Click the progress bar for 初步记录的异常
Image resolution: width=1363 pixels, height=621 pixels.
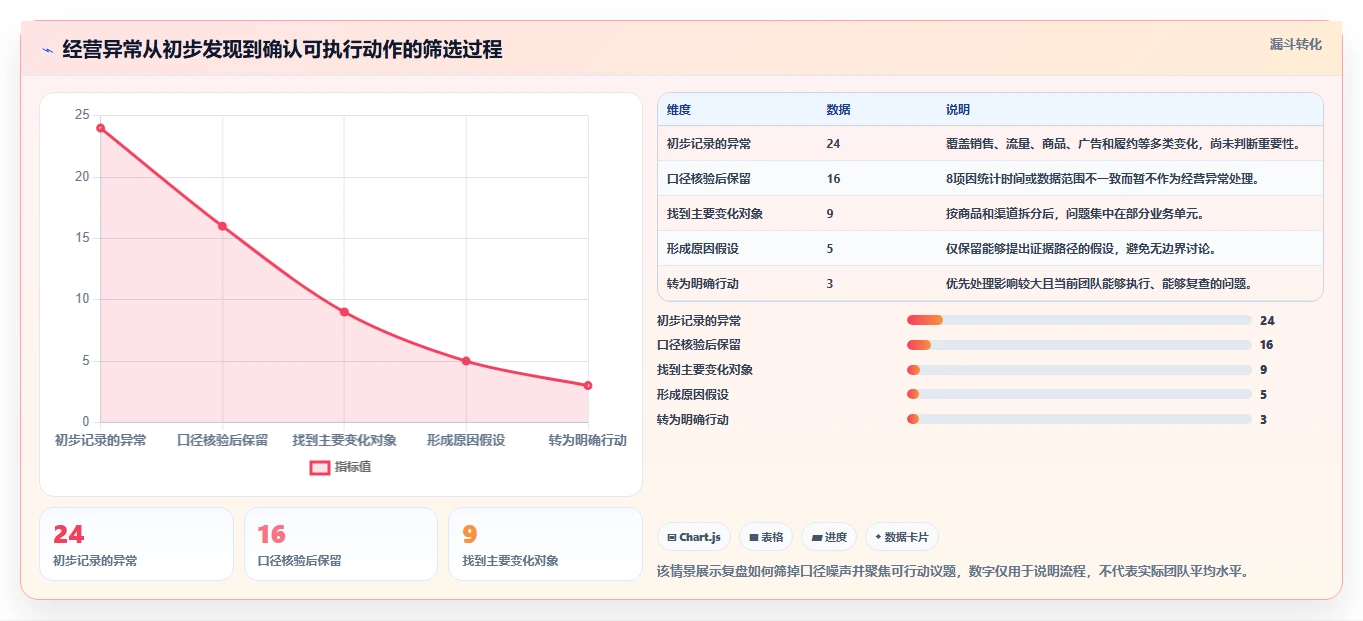[x=1079, y=320]
